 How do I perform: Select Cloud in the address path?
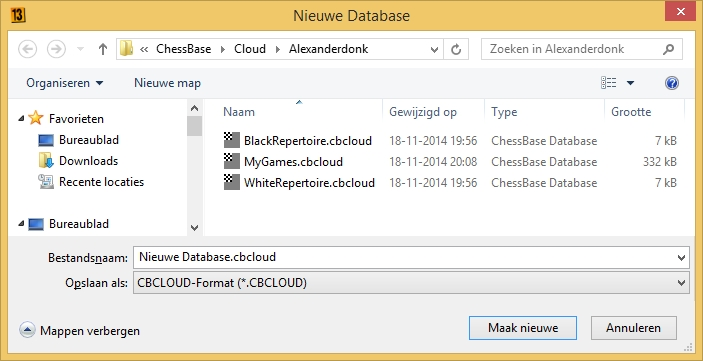(250, 49)
